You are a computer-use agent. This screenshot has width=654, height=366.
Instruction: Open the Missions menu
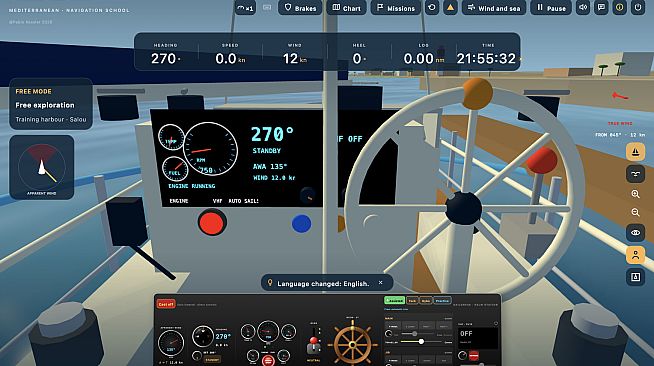395,8
